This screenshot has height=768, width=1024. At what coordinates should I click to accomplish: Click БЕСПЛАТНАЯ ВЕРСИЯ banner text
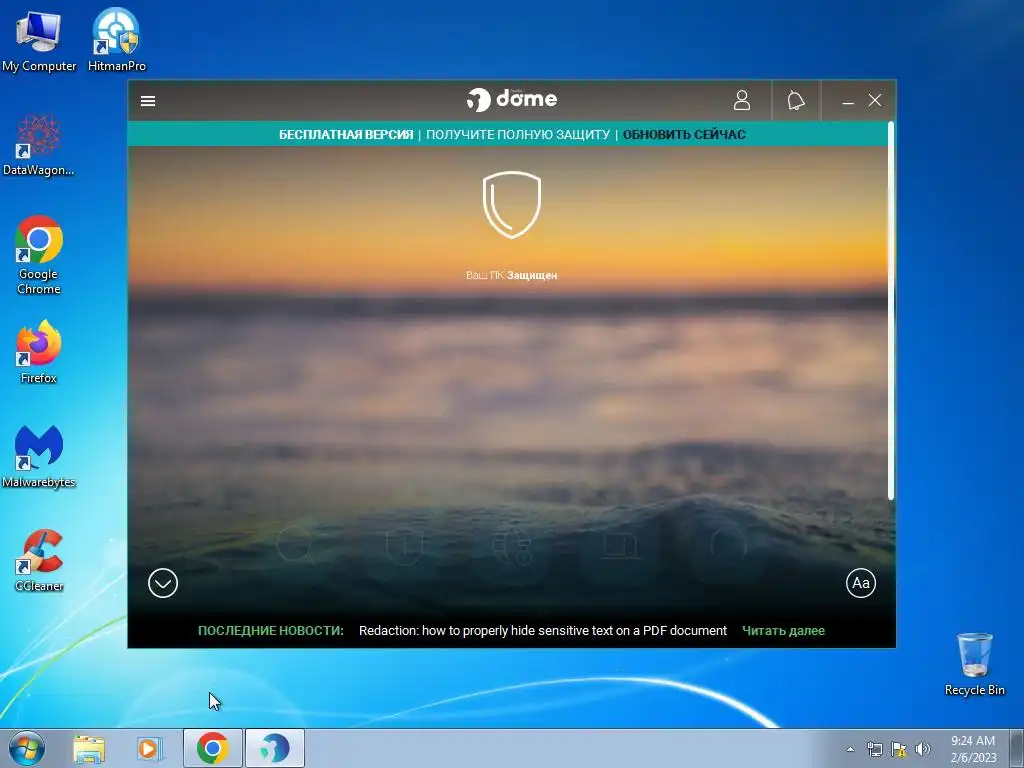coord(346,135)
